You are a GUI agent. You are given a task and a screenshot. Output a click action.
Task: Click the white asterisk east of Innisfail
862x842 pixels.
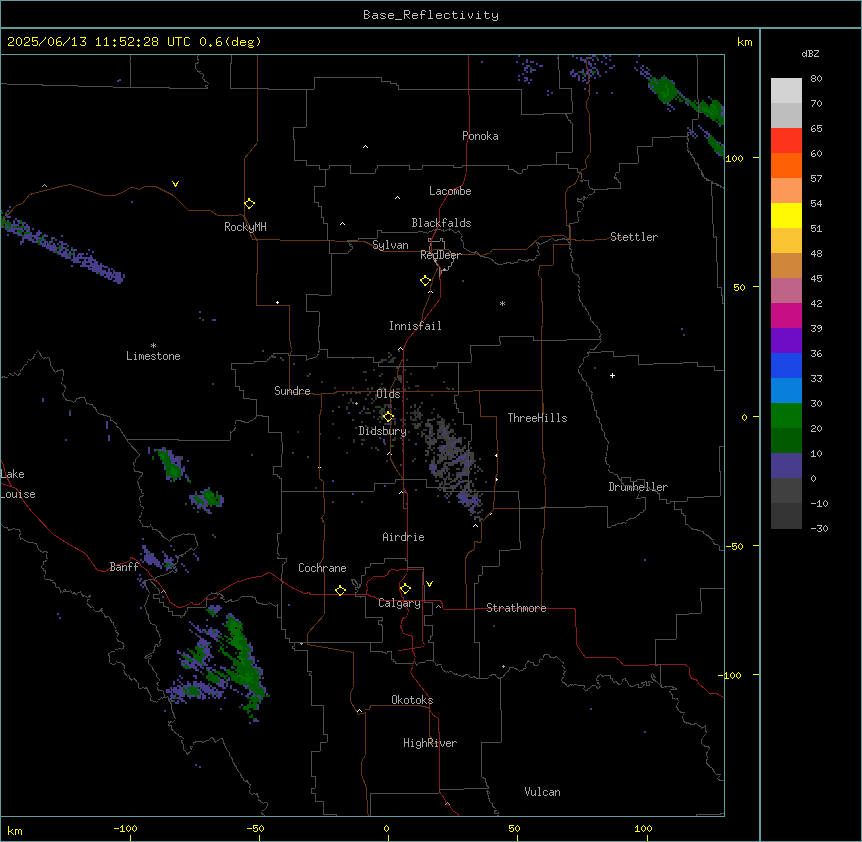[502, 303]
